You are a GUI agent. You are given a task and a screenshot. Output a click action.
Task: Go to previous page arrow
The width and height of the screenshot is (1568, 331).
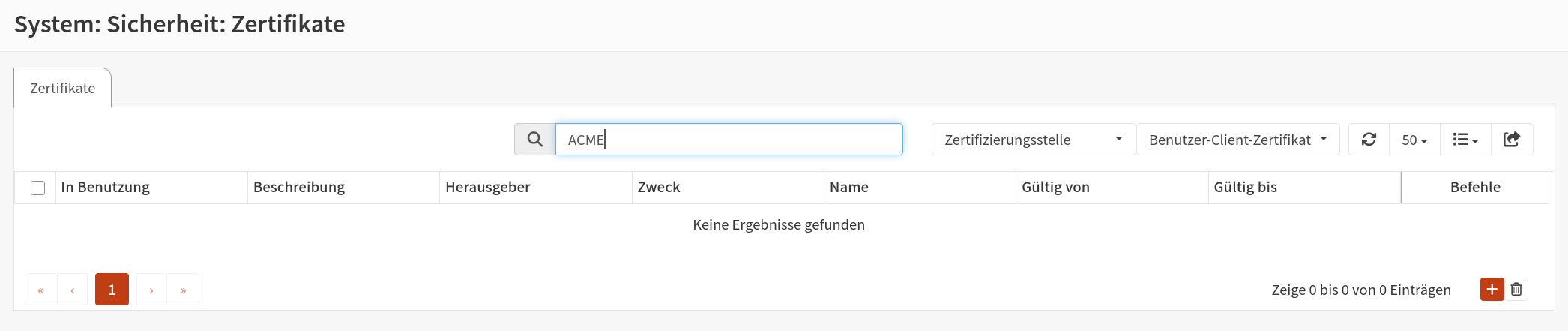[73, 290]
